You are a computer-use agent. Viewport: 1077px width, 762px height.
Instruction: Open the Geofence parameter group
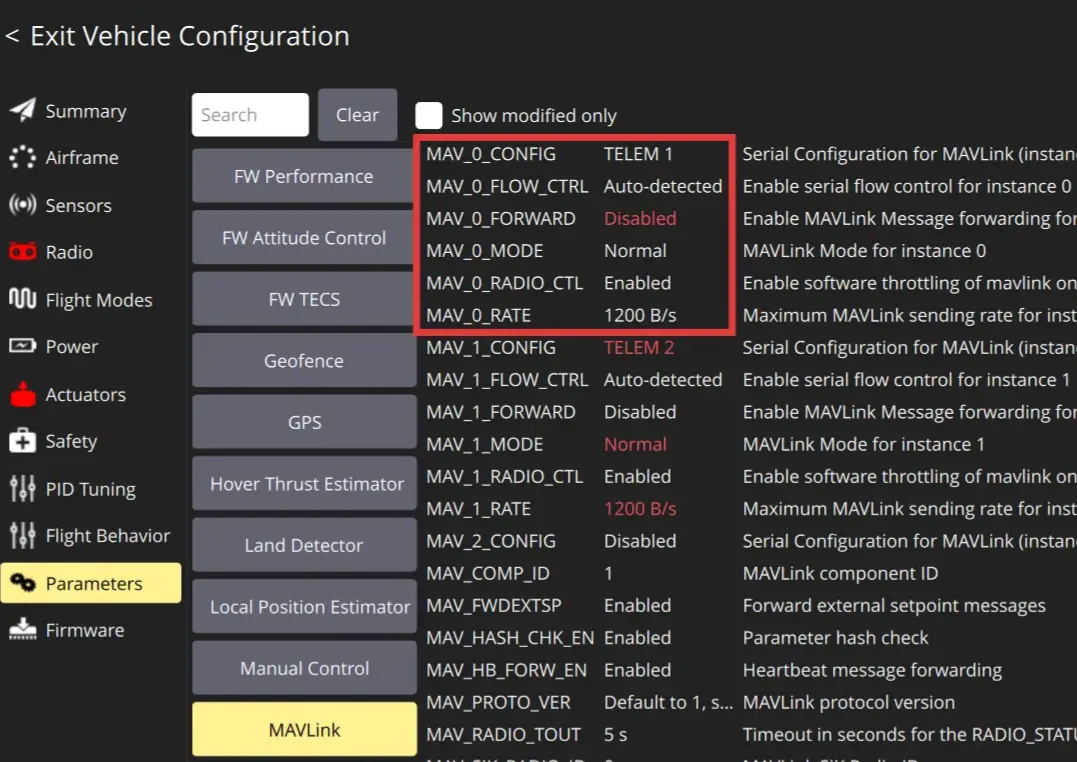pos(304,361)
